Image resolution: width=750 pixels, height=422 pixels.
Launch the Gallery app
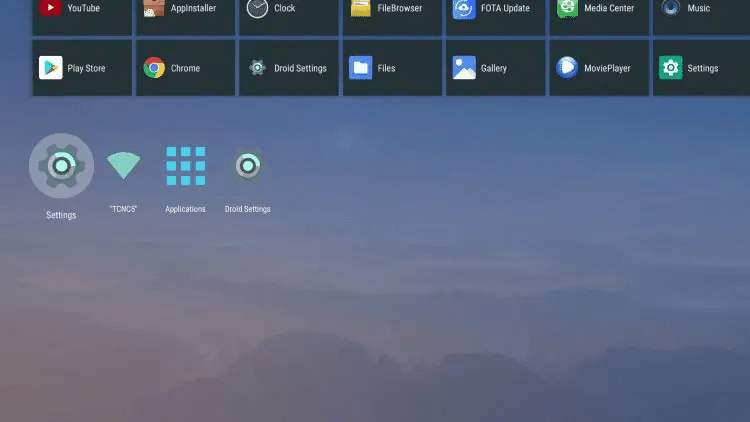496,68
